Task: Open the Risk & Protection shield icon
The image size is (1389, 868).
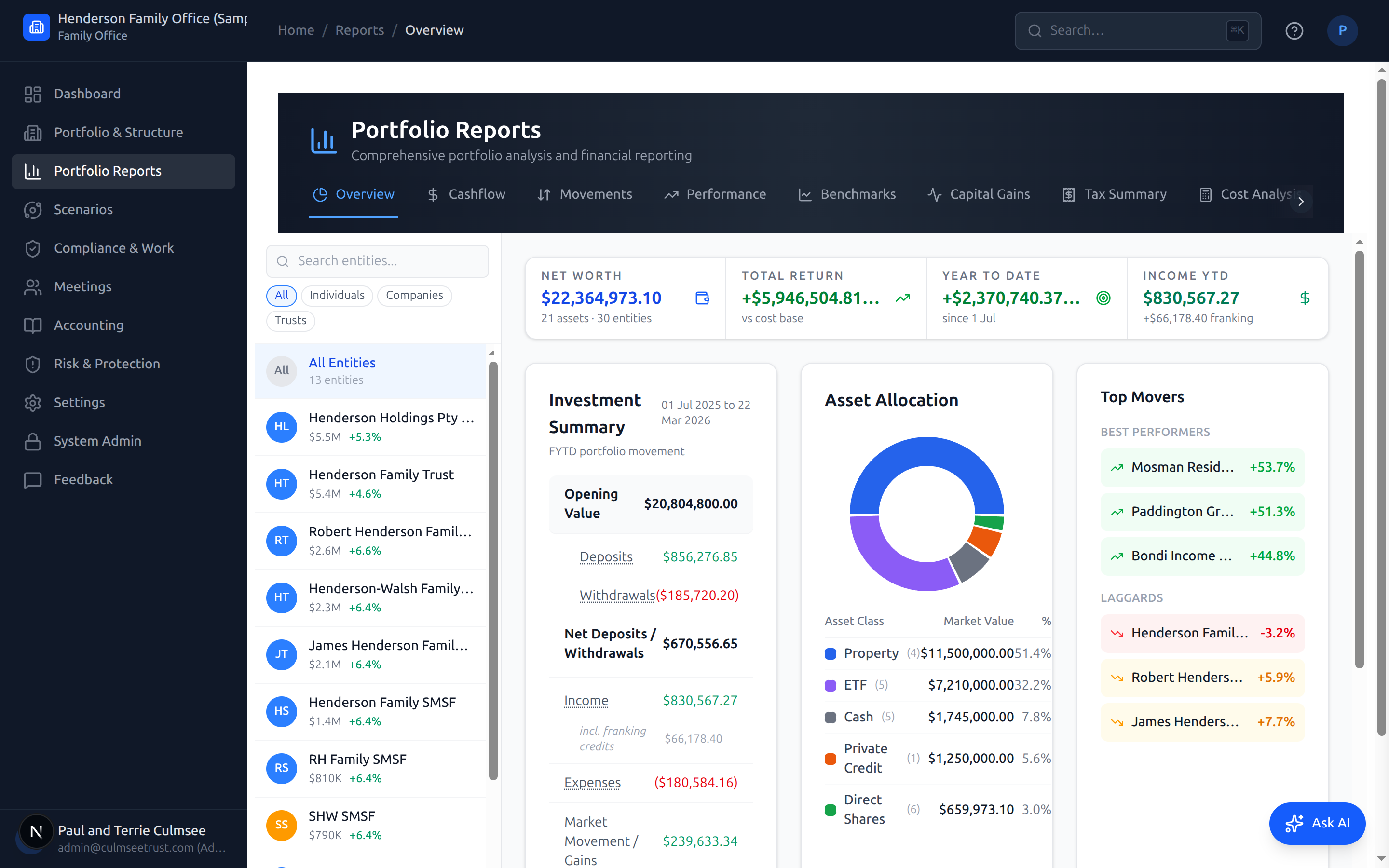Action: coord(33,364)
